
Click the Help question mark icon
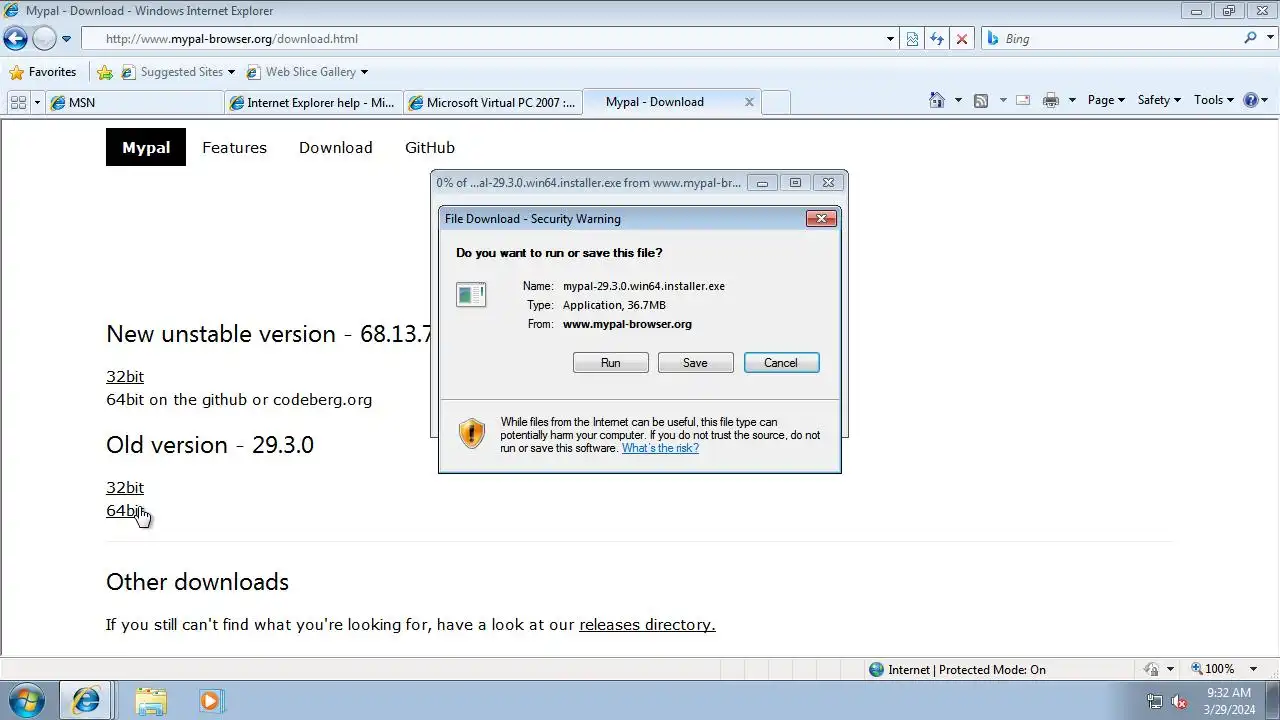pyautogui.click(x=1251, y=100)
